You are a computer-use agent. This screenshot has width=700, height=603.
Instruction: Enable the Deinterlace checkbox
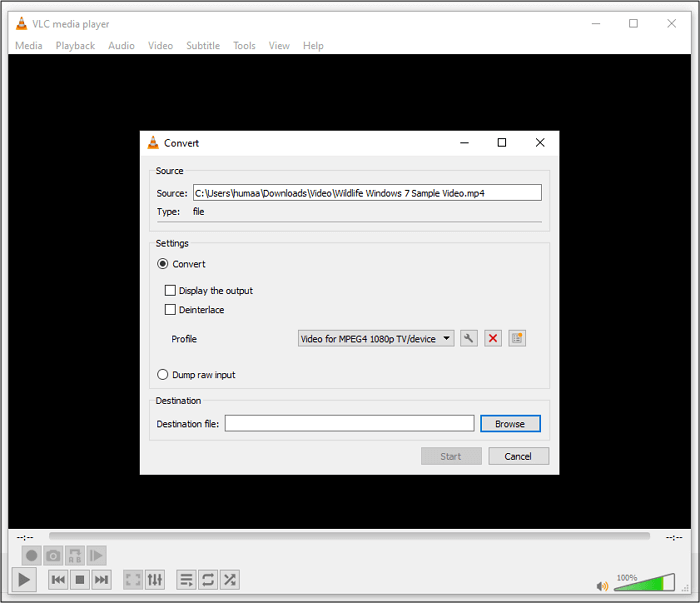click(170, 310)
